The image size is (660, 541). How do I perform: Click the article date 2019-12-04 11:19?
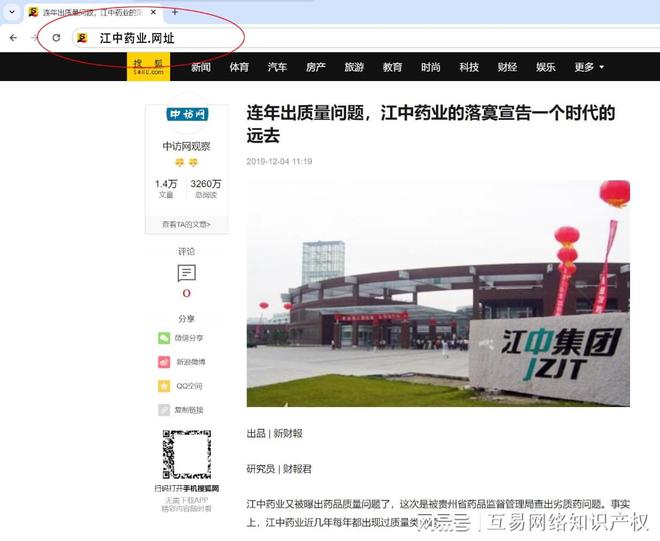tap(279, 161)
